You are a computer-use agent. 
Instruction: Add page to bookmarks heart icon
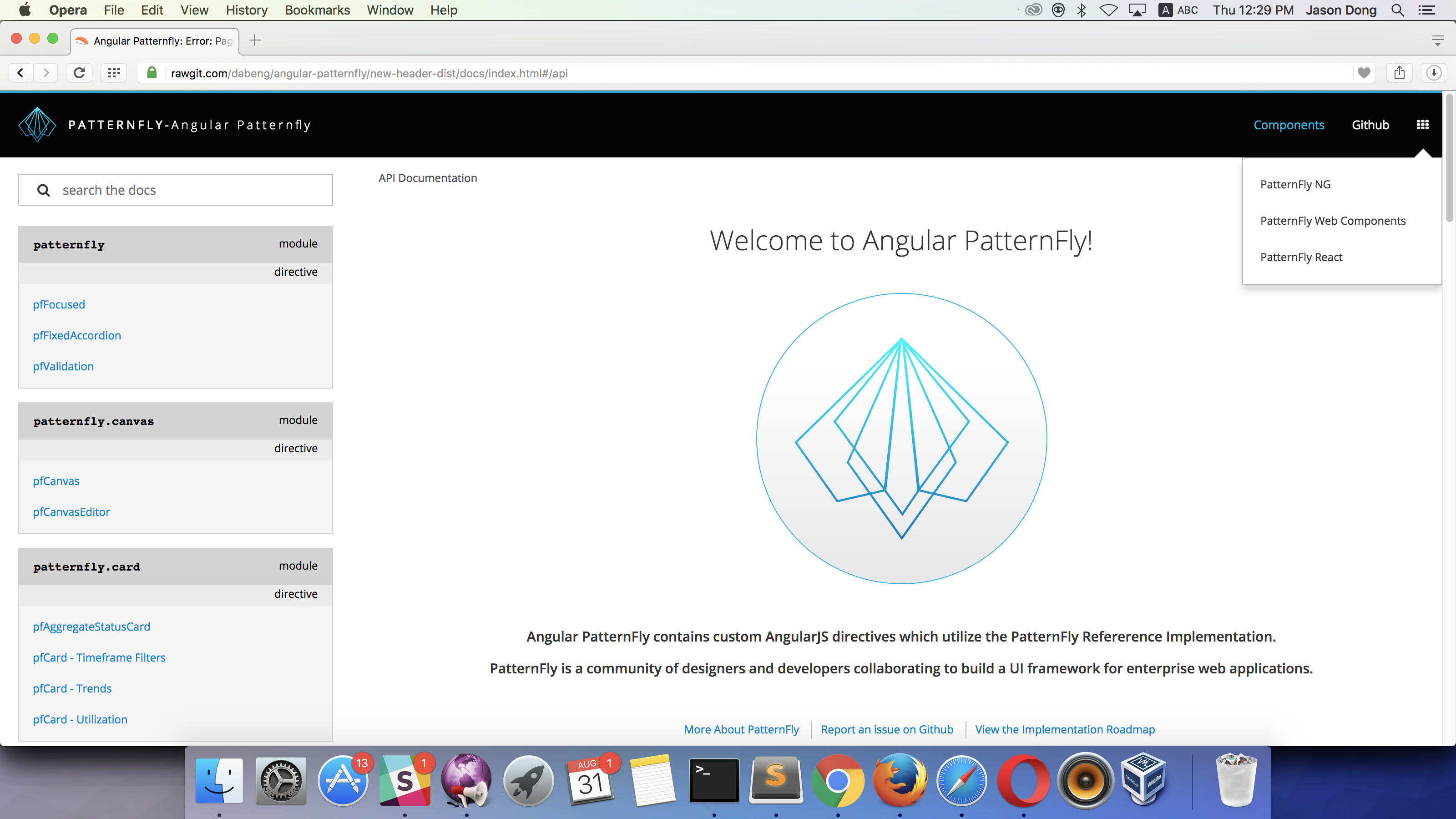pos(1364,73)
